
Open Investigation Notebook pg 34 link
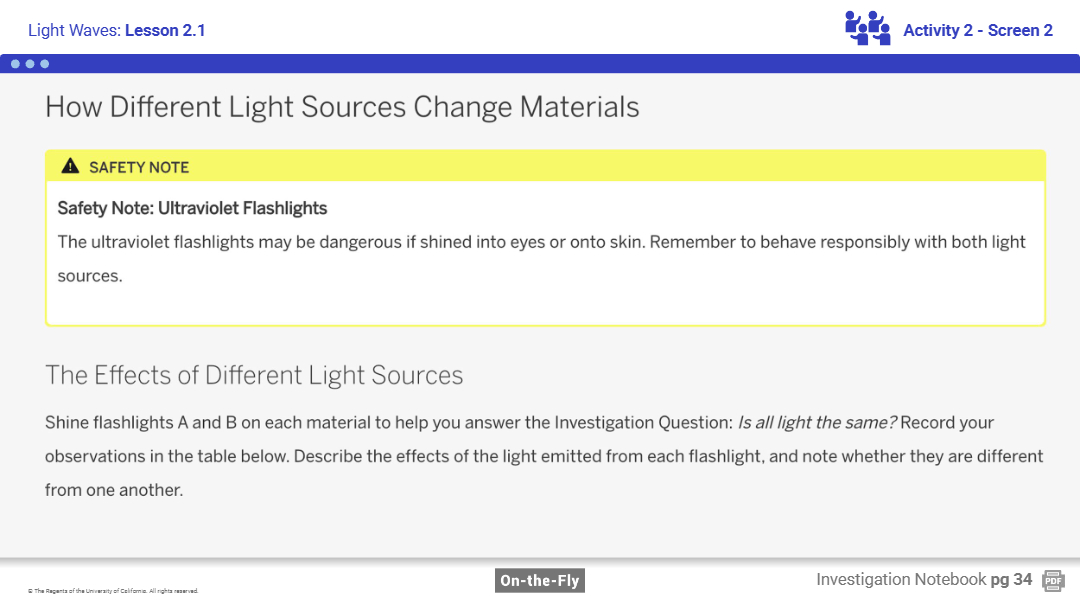[x=923, y=580]
